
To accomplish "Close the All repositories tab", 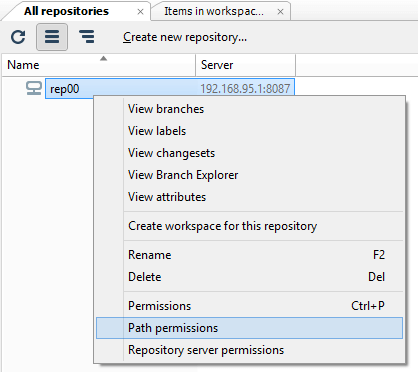I will (x=141, y=12).
